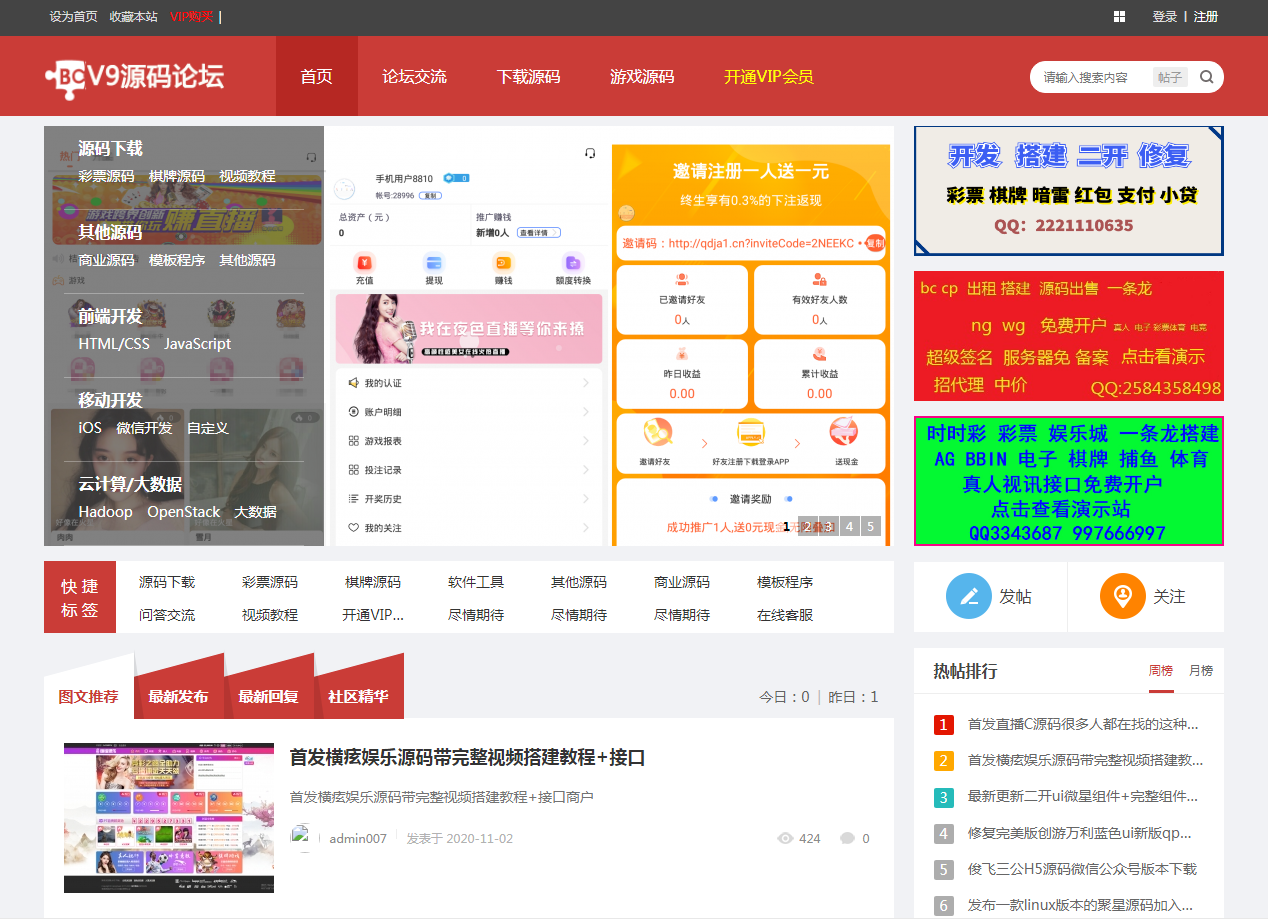The width and height of the screenshot is (1268, 920).
Task: Click the blue 发帖 pencil icon
Action: coord(969,596)
